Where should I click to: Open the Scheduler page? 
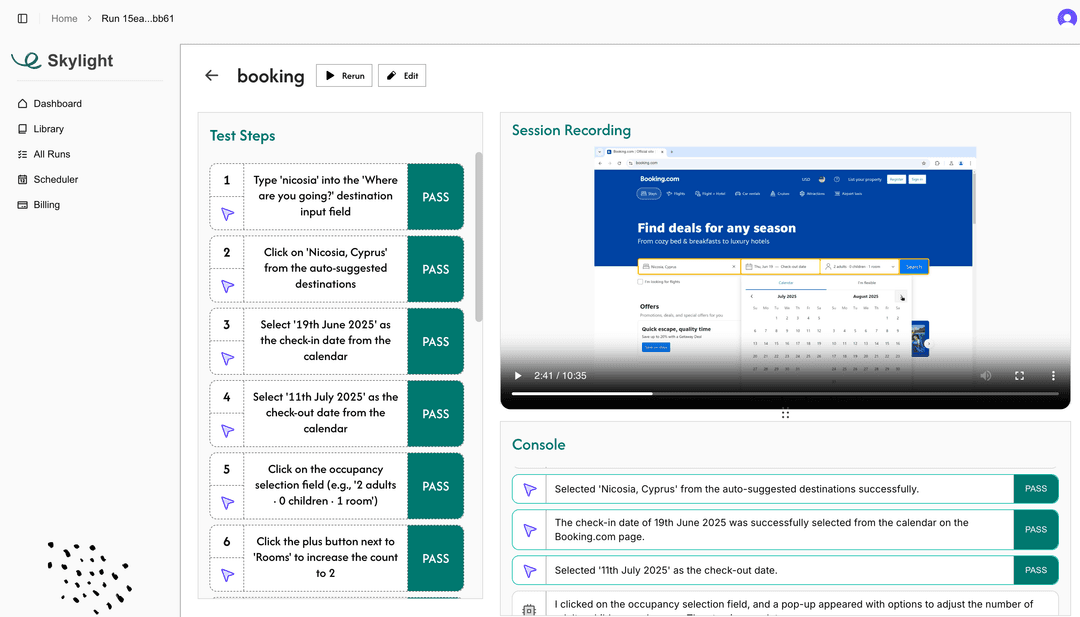click(x=56, y=179)
